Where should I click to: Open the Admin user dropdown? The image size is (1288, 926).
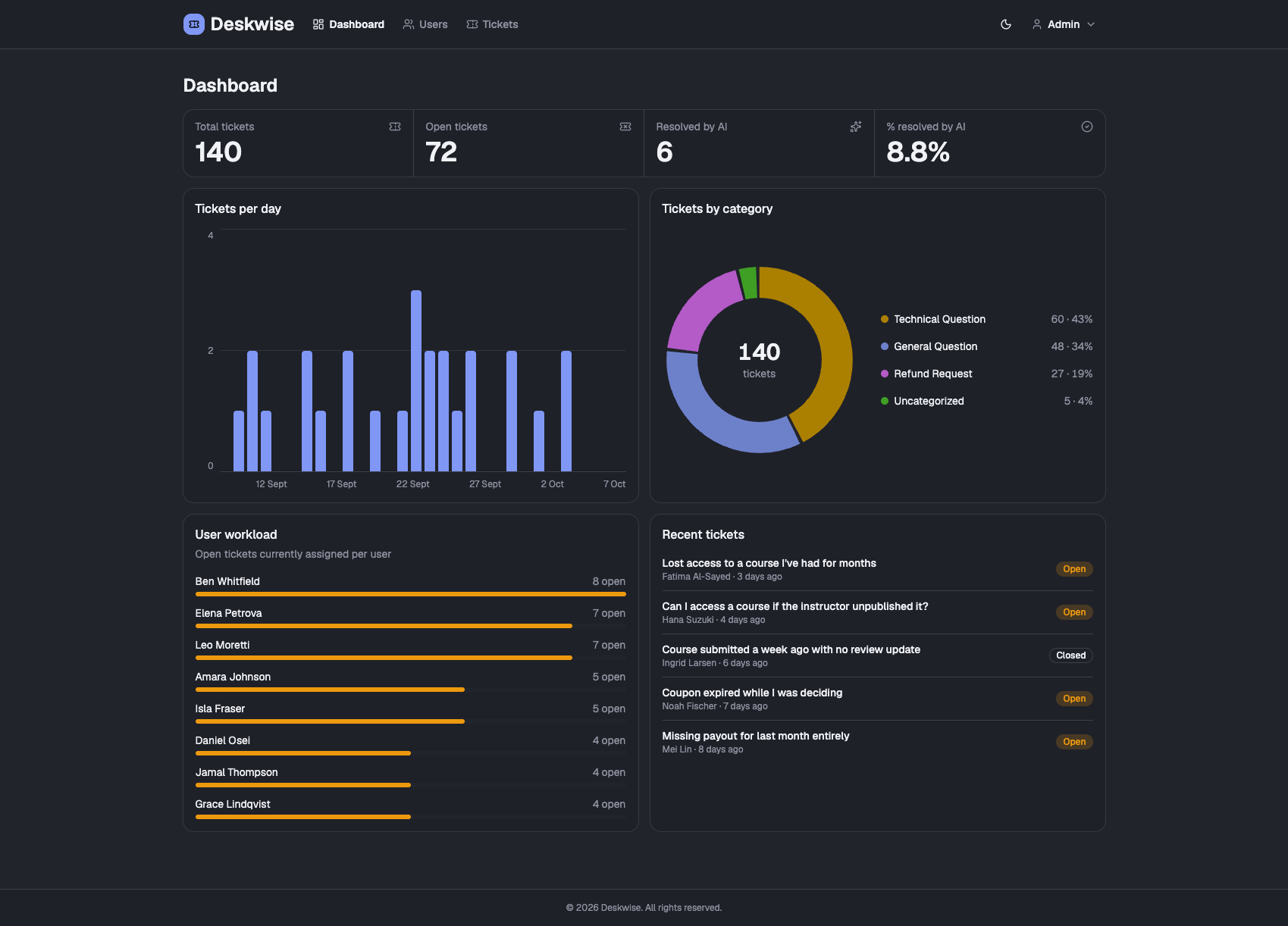point(1064,24)
